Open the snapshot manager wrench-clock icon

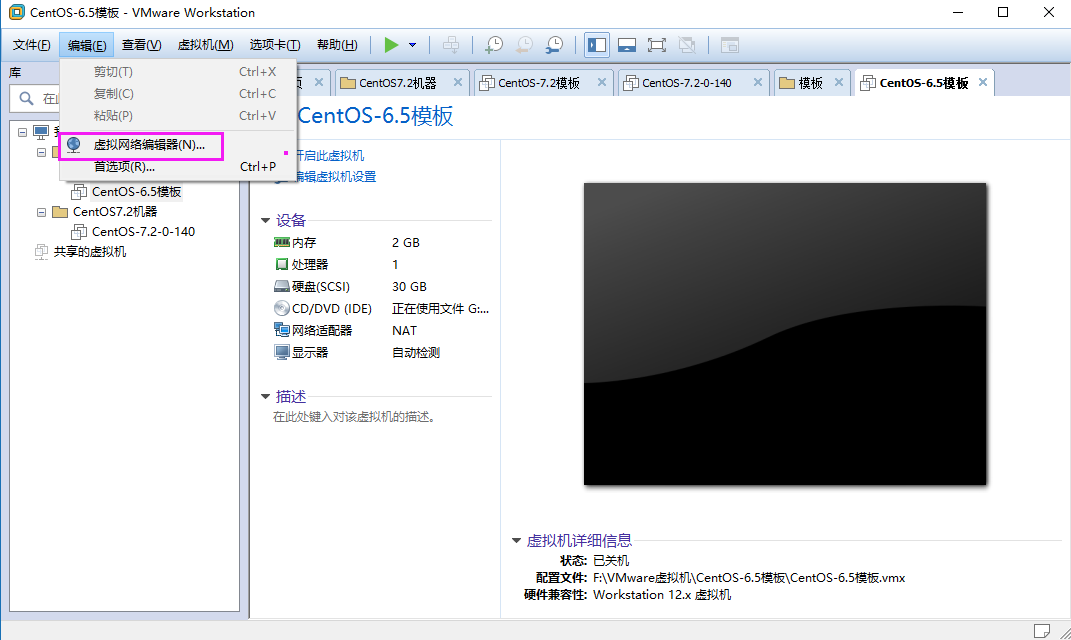554,45
